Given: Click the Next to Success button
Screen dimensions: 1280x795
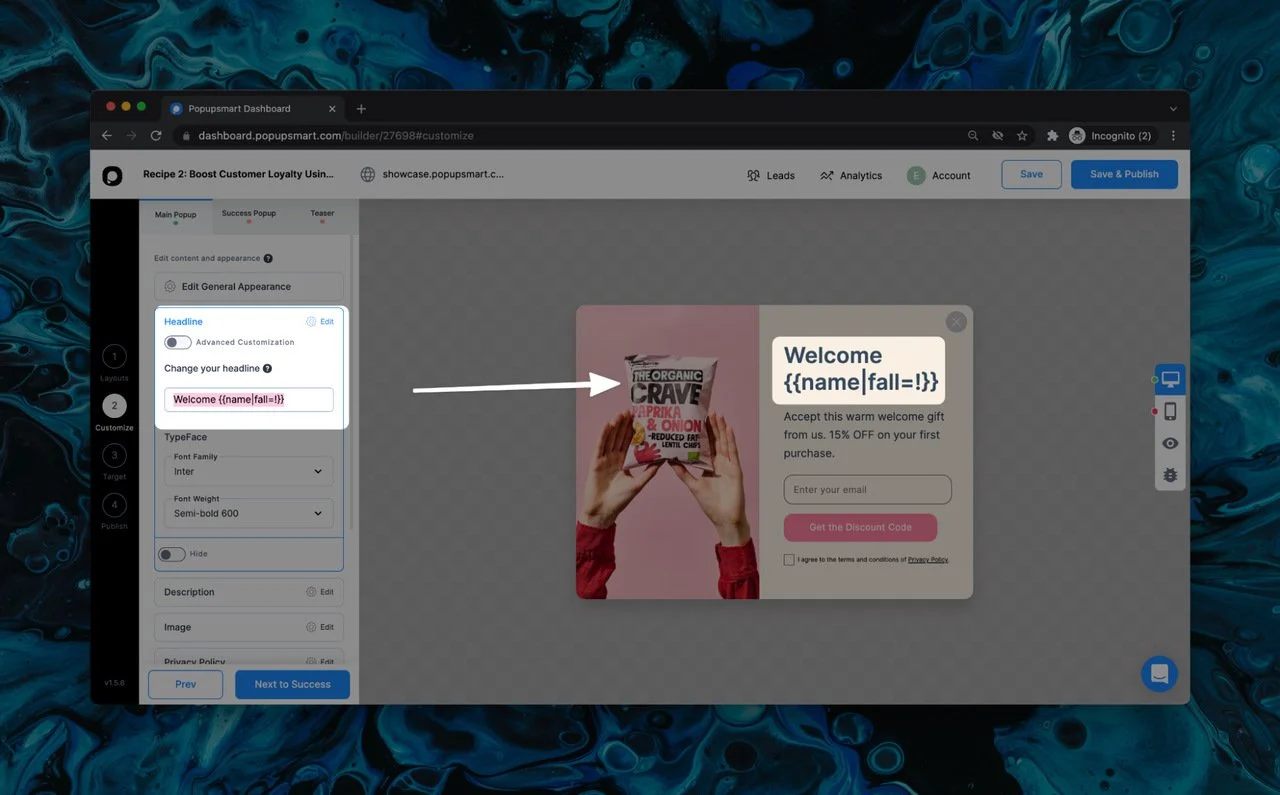Looking at the screenshot, I should [x=292, y=684].
